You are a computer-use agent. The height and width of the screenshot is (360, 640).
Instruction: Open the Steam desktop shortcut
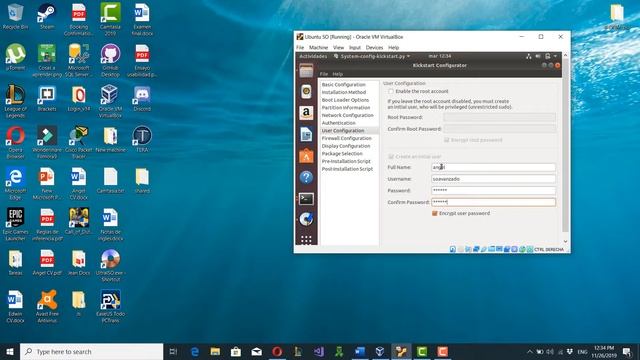click(x=47, y=16)
